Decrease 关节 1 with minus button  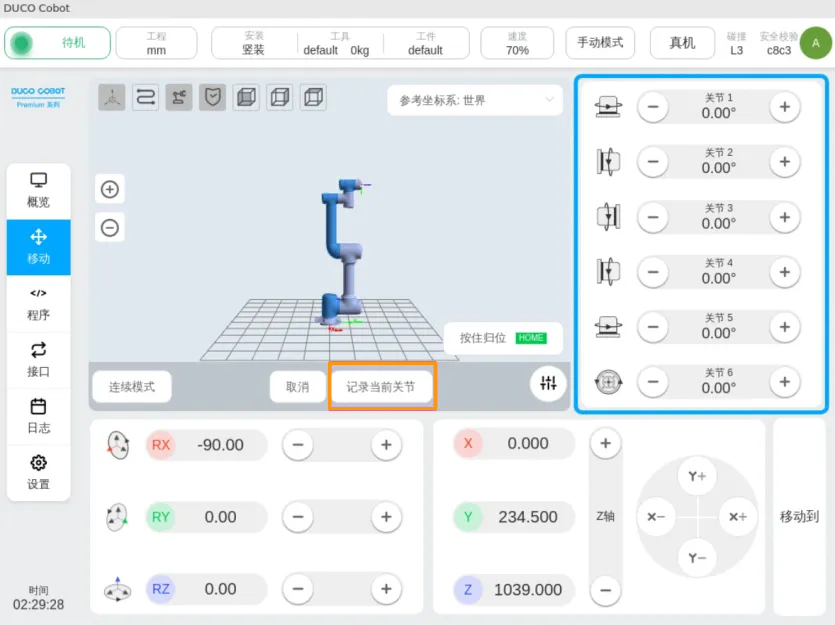pos(653,107)
